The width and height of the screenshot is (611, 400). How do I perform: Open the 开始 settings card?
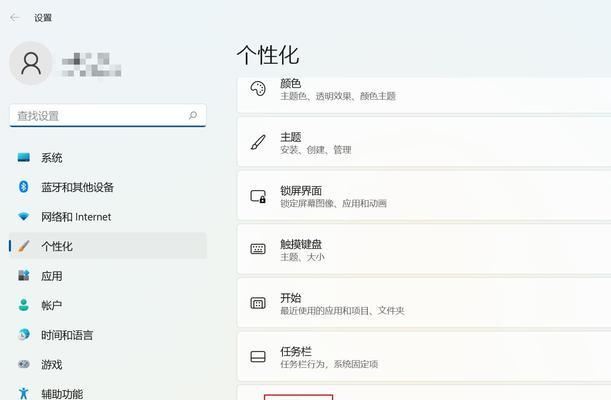pyautogui.click(x=424, y=303)
